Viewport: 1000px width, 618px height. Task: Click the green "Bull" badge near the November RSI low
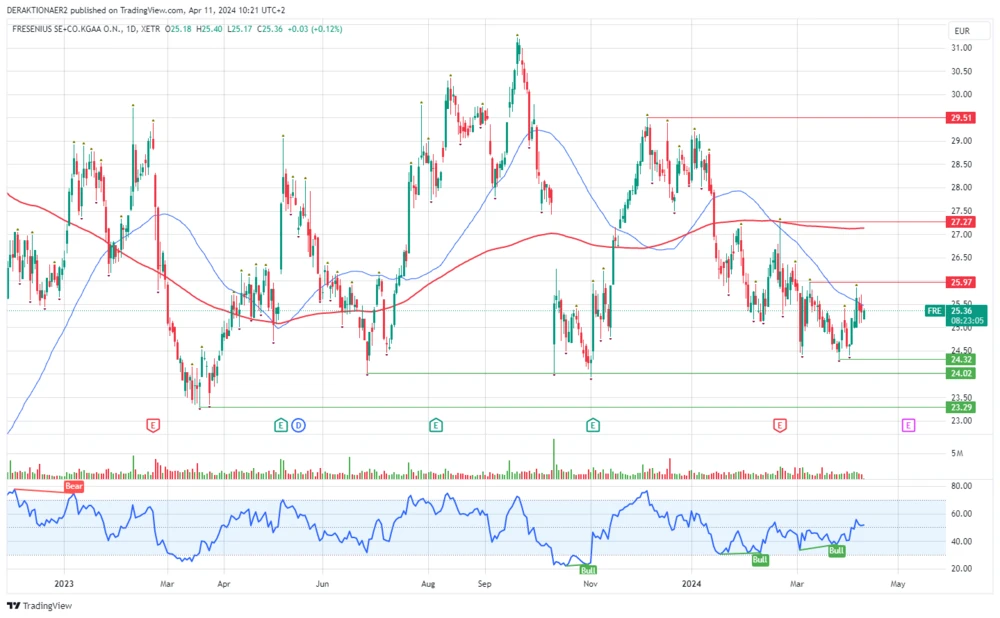[x=587, y=567]
